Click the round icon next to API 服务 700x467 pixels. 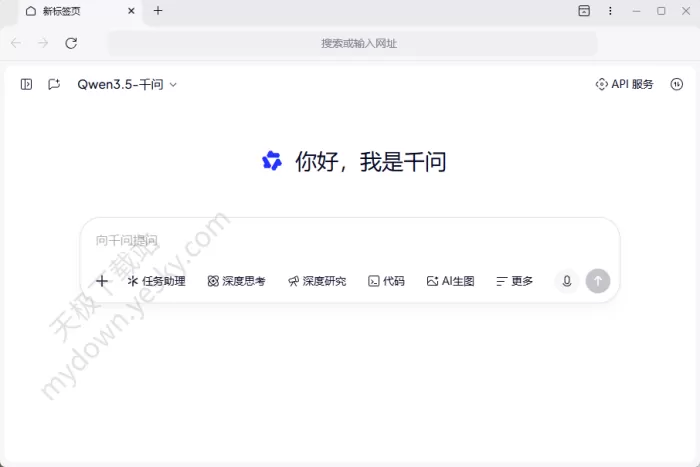pyautogui.click(x=677, y=84)
